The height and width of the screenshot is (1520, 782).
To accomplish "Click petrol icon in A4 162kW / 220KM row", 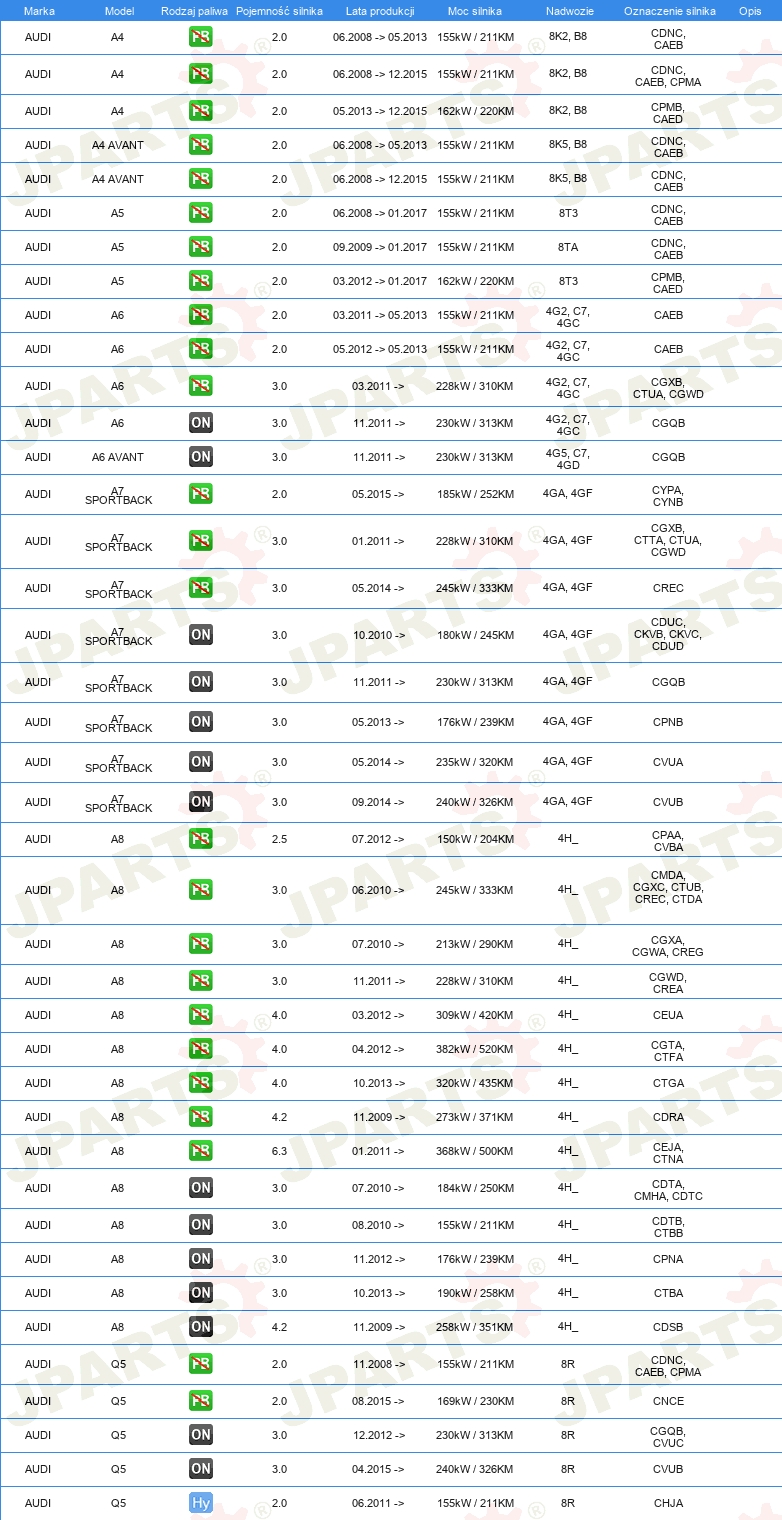I will [x=201, y=111].
